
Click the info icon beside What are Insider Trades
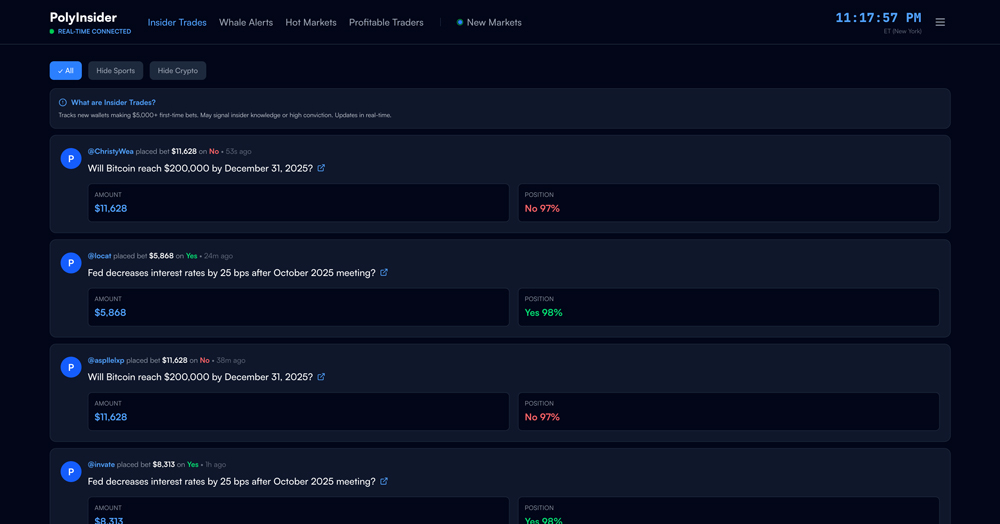pyautogui.click(x=63, y=103)
